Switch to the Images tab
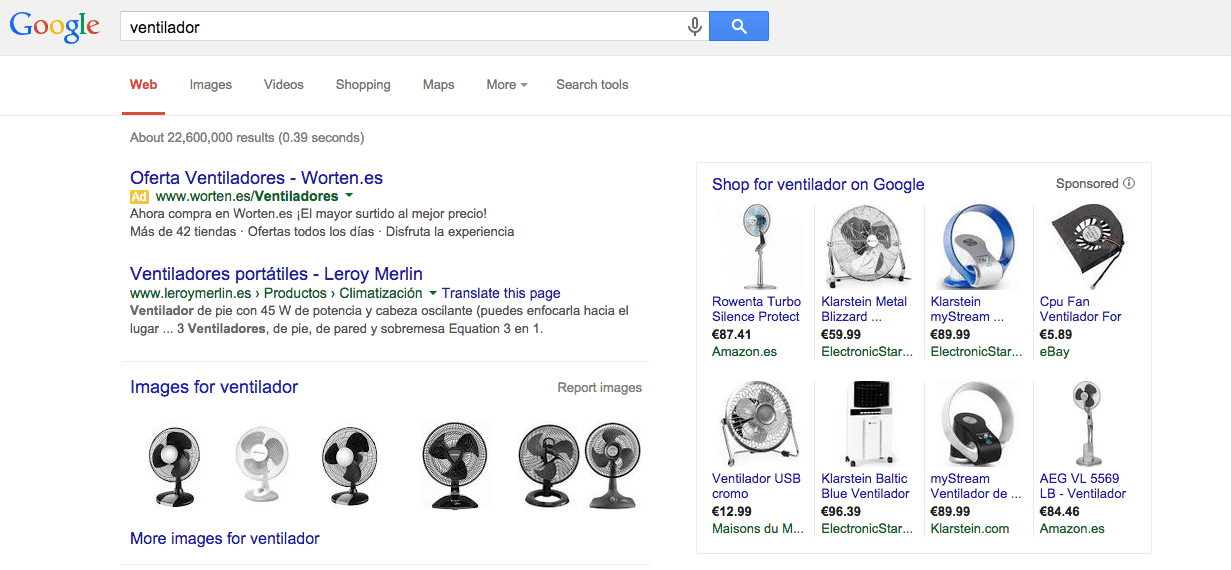The height and width of the screenshot is (570, 1231). (211, 85)
